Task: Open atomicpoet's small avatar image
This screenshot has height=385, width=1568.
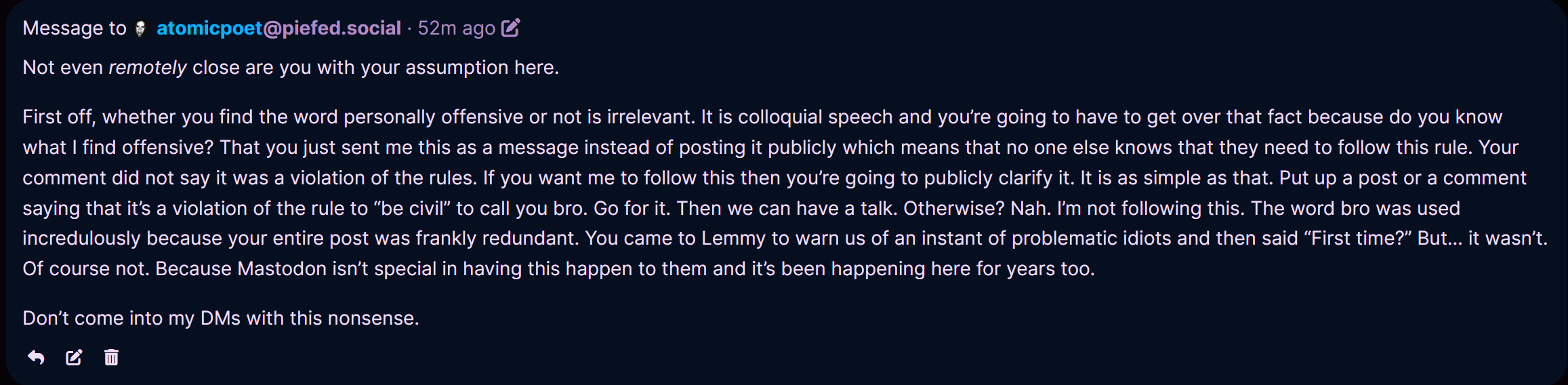Action: click(x=141, y=28)
